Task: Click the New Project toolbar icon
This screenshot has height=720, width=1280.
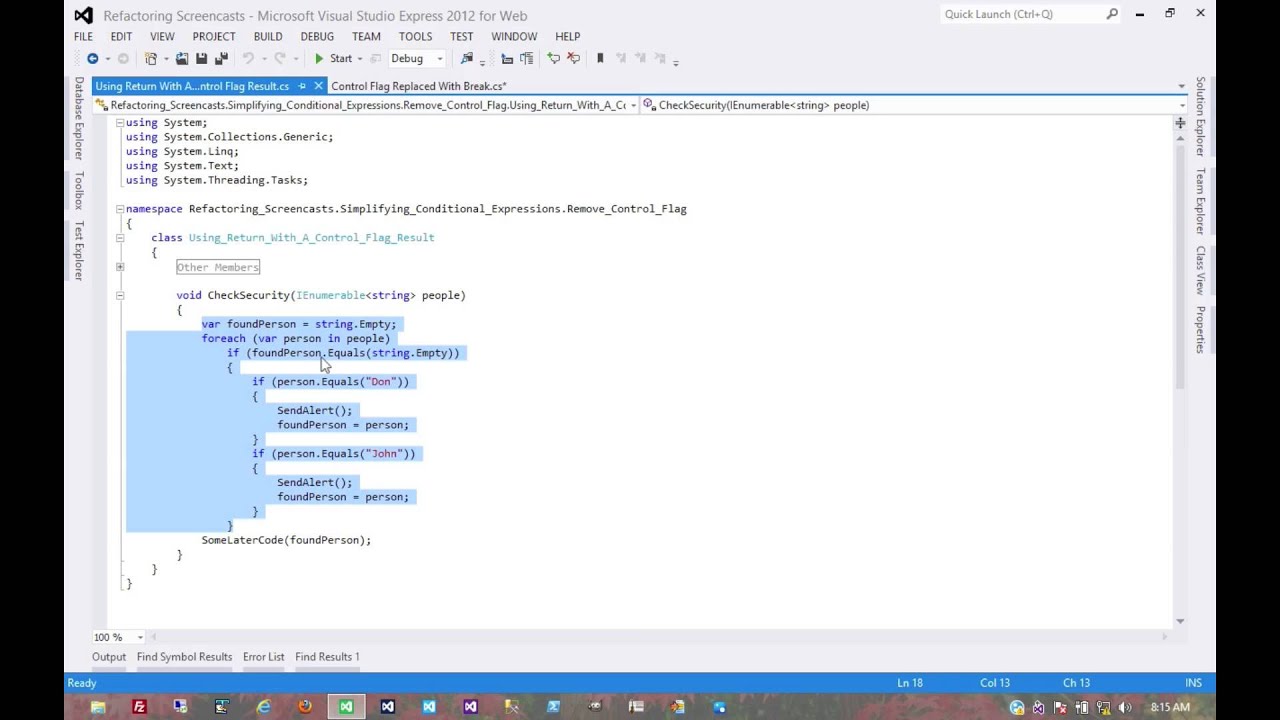Action: click(150, 59)
